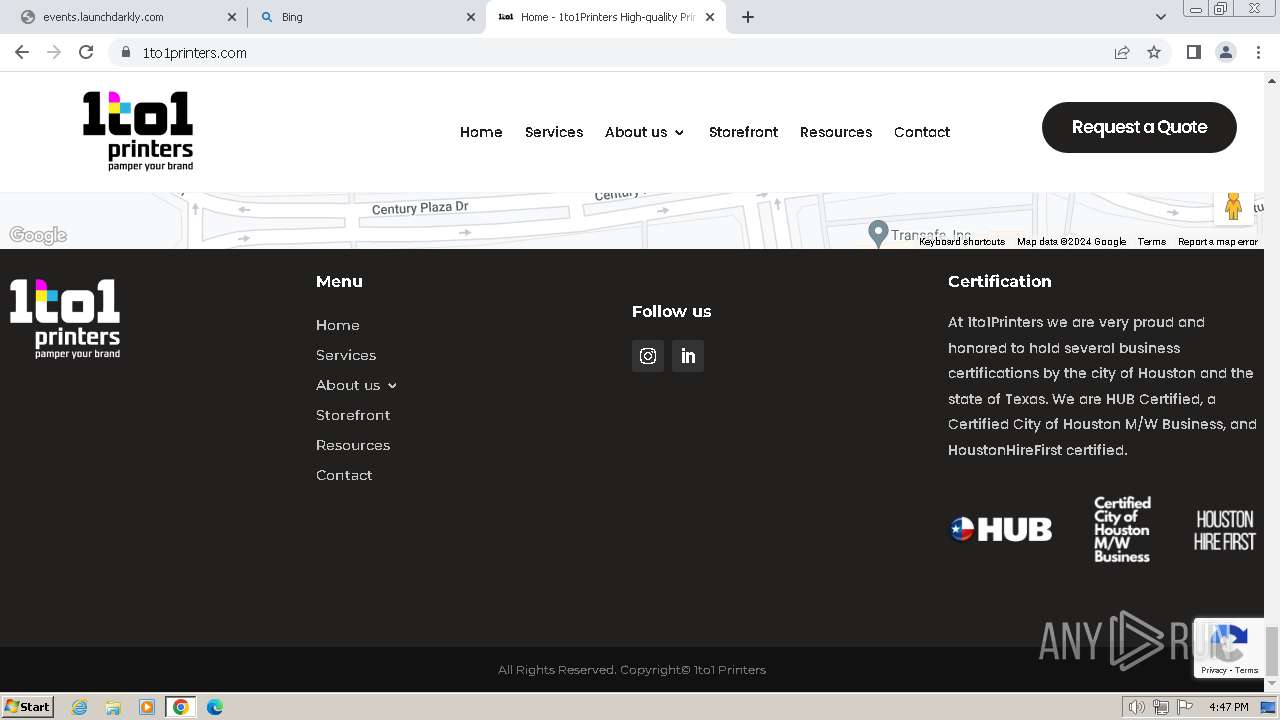Click the 'All Rights Reserved' copyright text
This screenshot has width=1280, height=720.
pos(632,670)
